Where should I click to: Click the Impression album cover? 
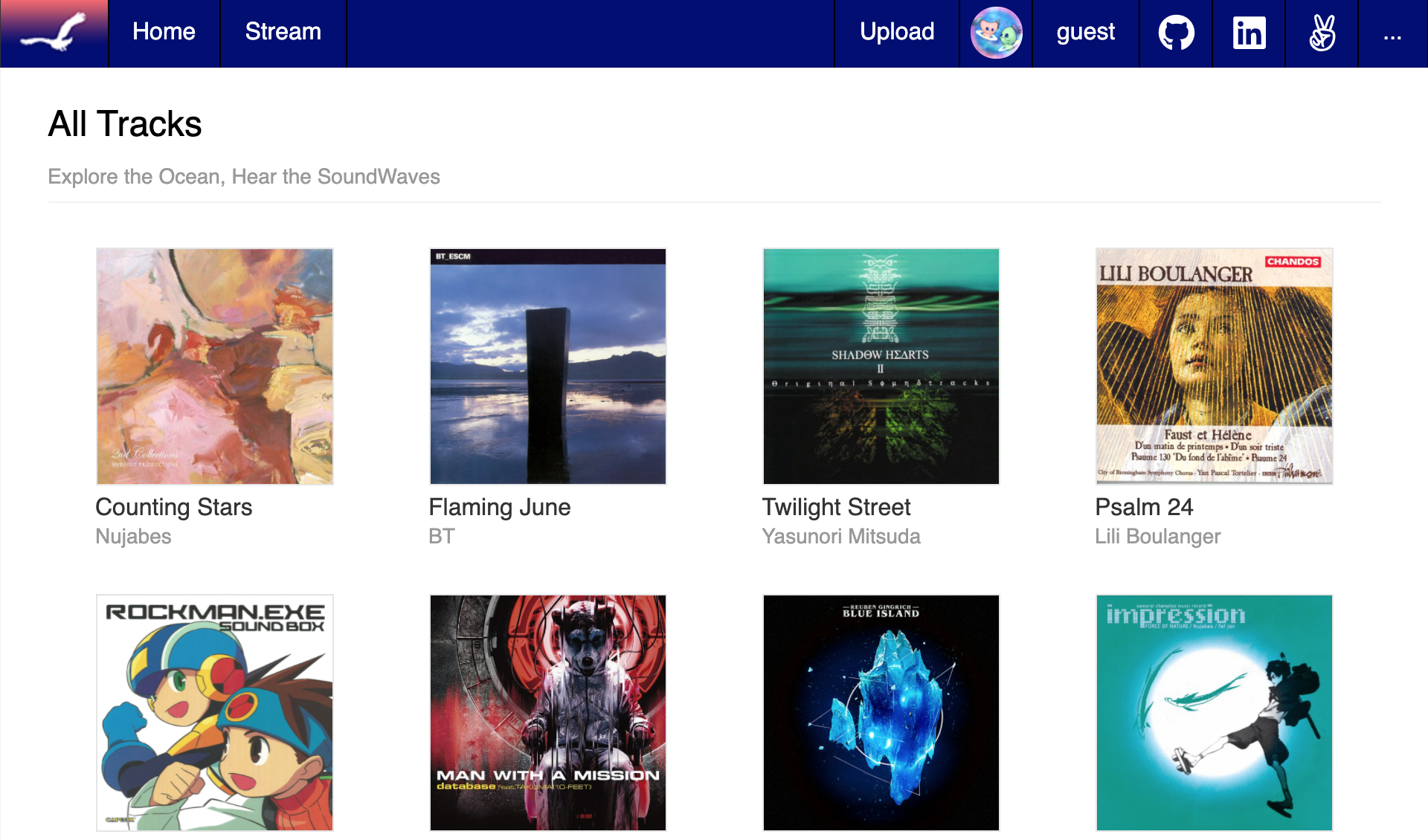coord(1214,712)
